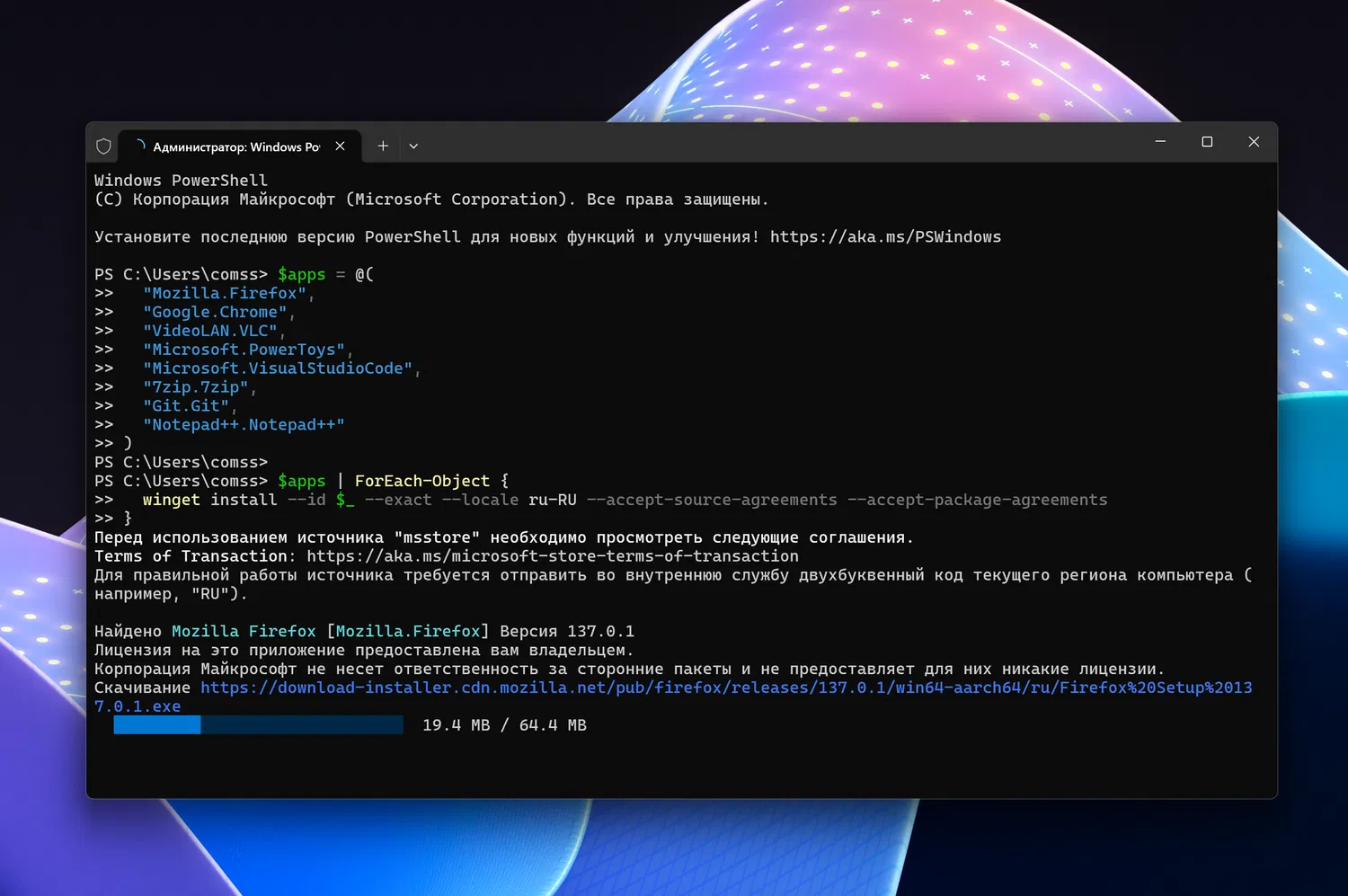The height and width of the screenshot is (896, 1348).
Task: Click the Microsoft Corporation copyright line
Action: [431, 200]
